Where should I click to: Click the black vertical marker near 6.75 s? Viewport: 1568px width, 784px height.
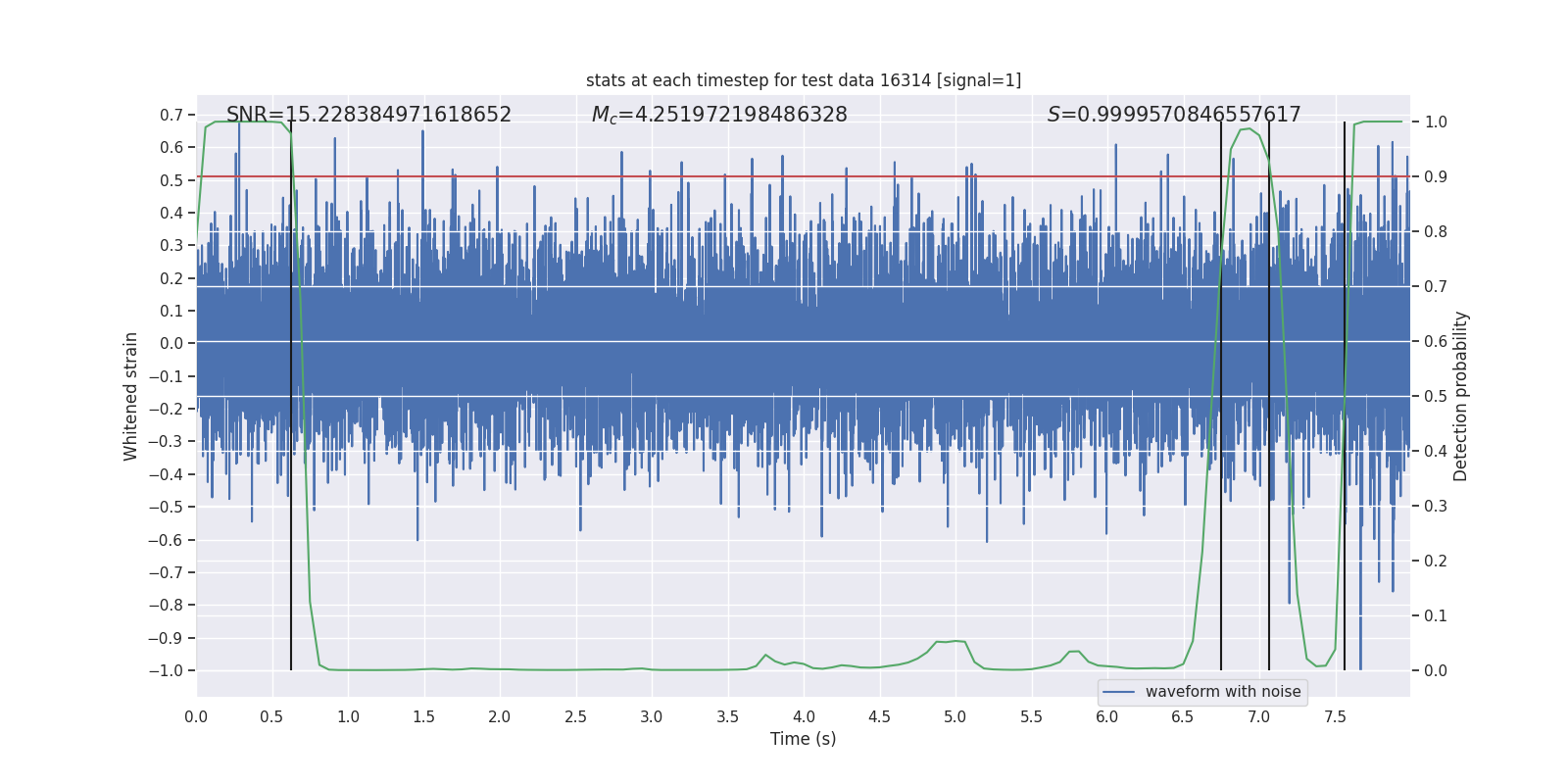[1221, 396]
